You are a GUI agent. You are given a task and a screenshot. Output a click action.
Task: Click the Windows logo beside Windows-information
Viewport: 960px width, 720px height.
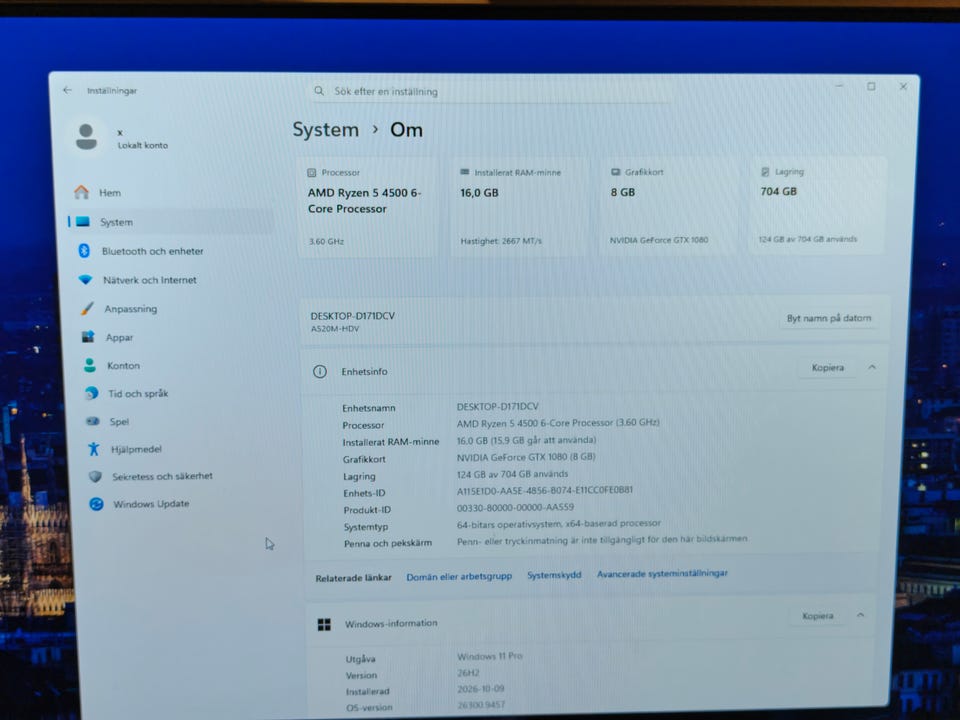point(324,624)
